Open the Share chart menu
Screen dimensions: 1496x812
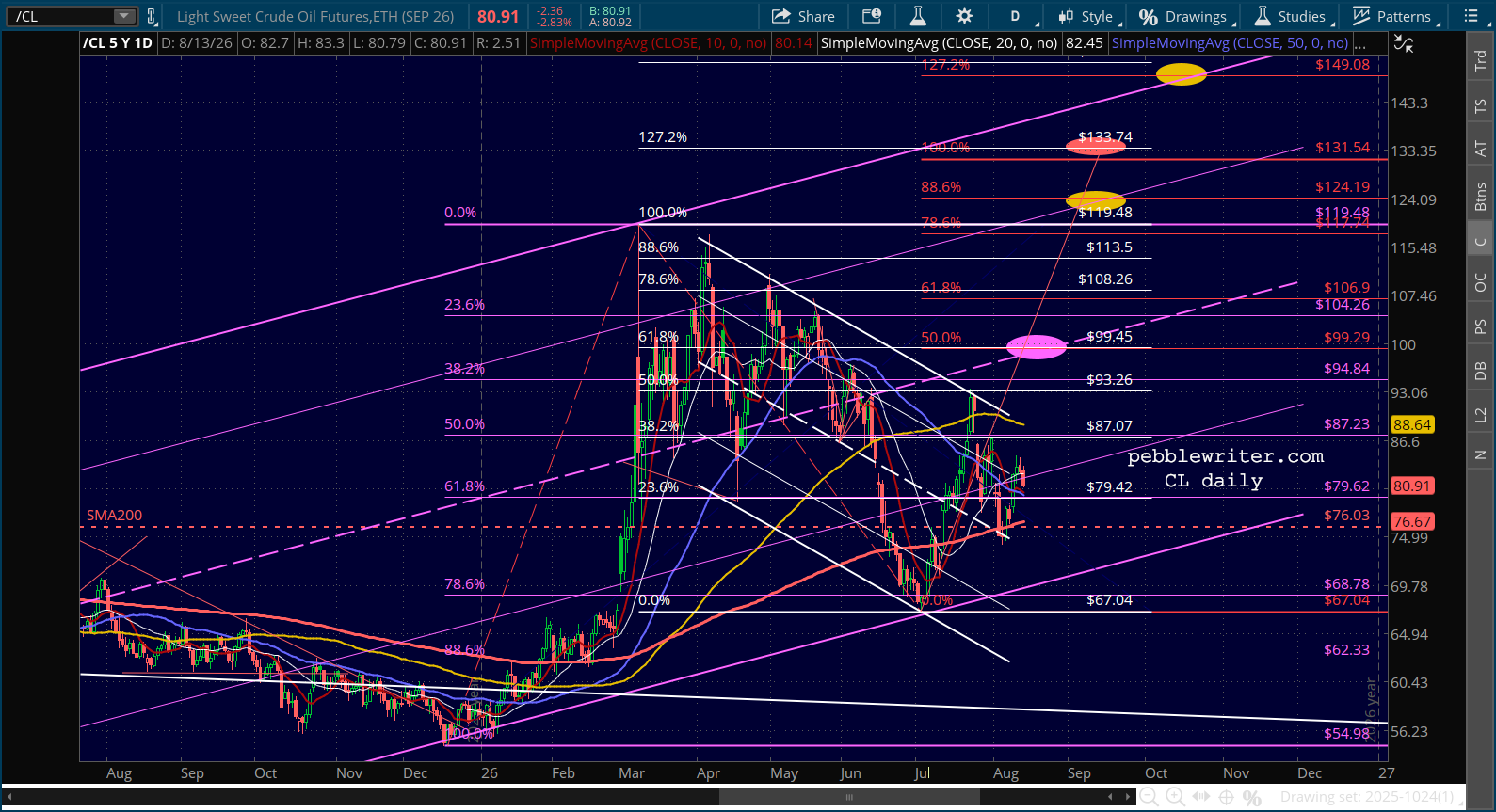coord(803,16)
